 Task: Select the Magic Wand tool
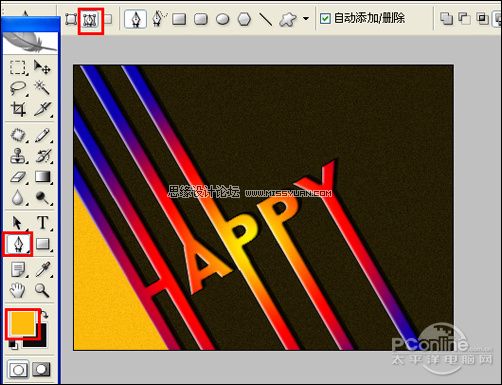(42, 88)
